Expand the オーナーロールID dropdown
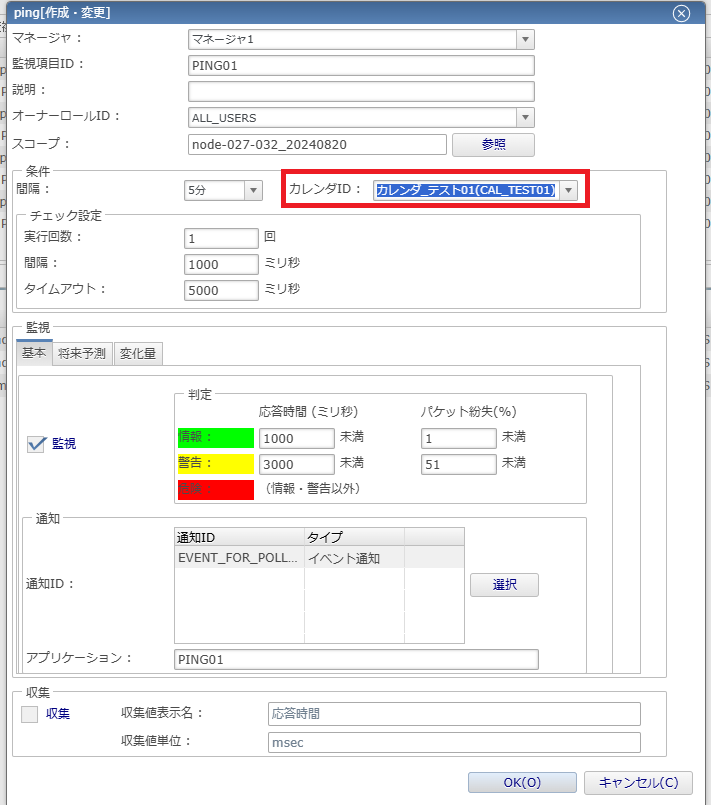 525,118
